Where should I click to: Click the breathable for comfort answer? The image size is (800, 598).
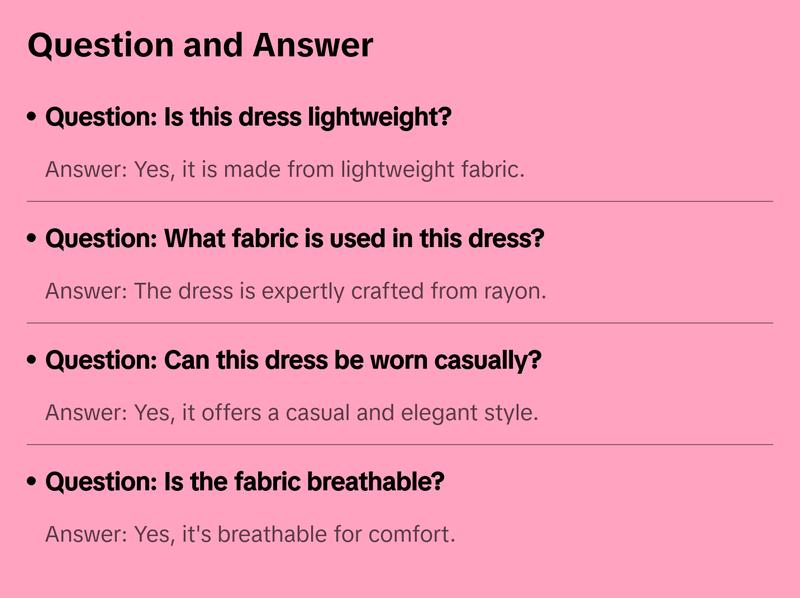pyautogui.click(x=250, y=535)
